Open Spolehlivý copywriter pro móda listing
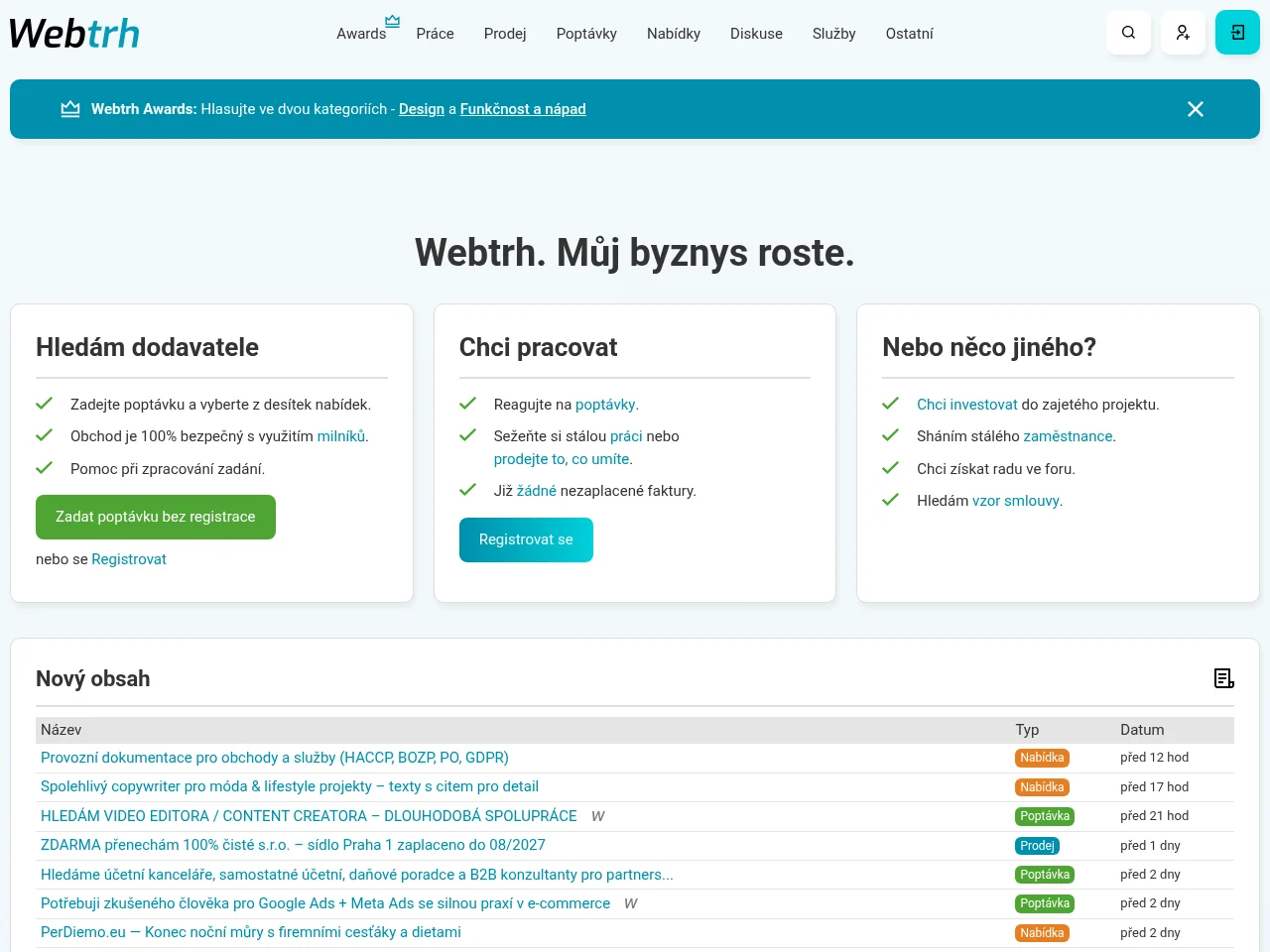 click(x=290, y=786)
